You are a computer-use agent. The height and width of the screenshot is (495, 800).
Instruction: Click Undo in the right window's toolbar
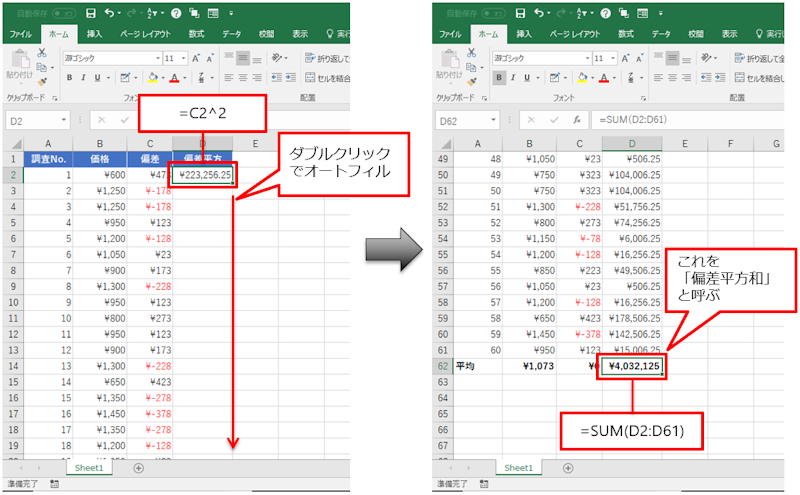point(540,13)
